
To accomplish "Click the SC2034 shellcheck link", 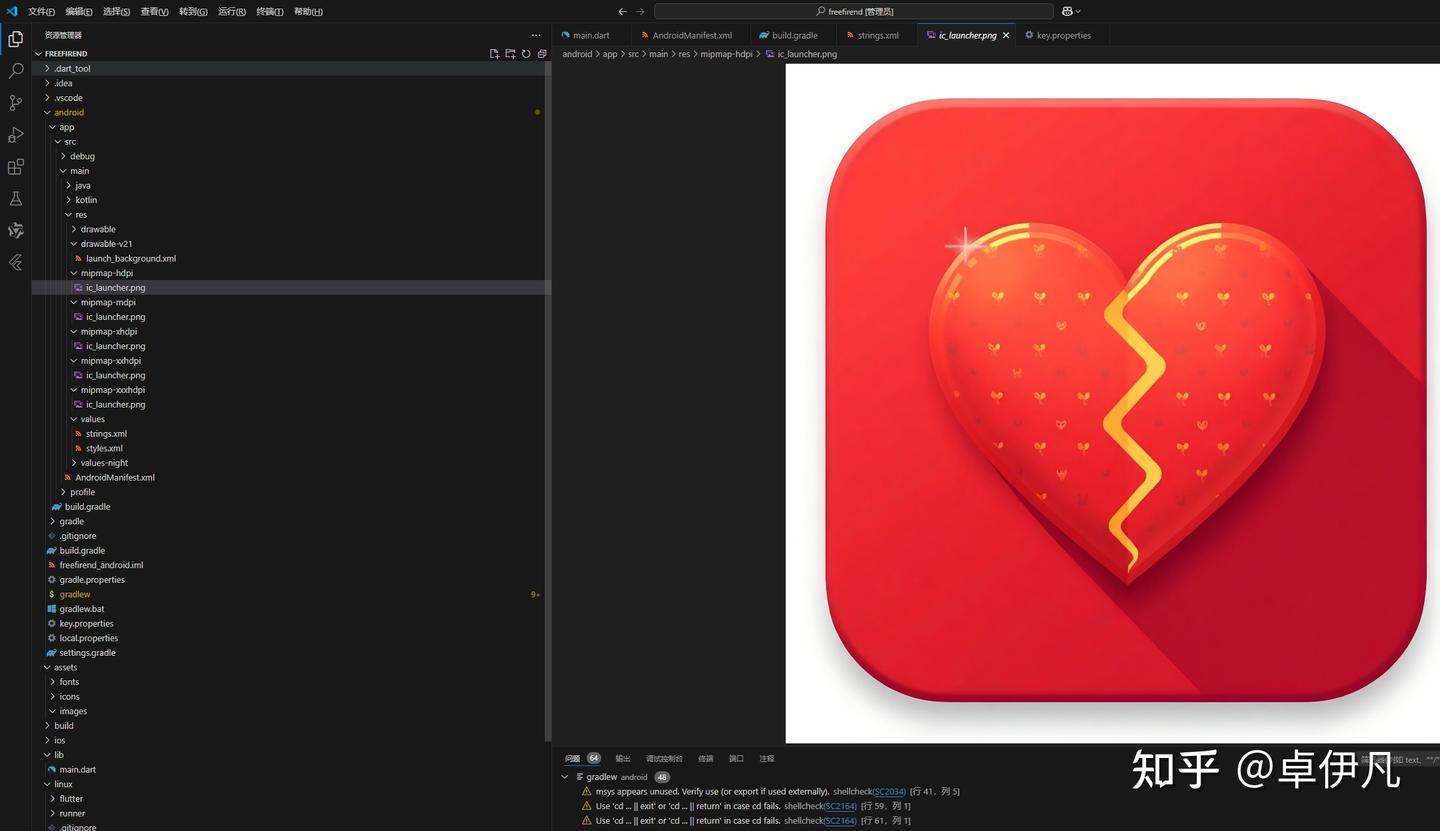I will tap(889, 792).
